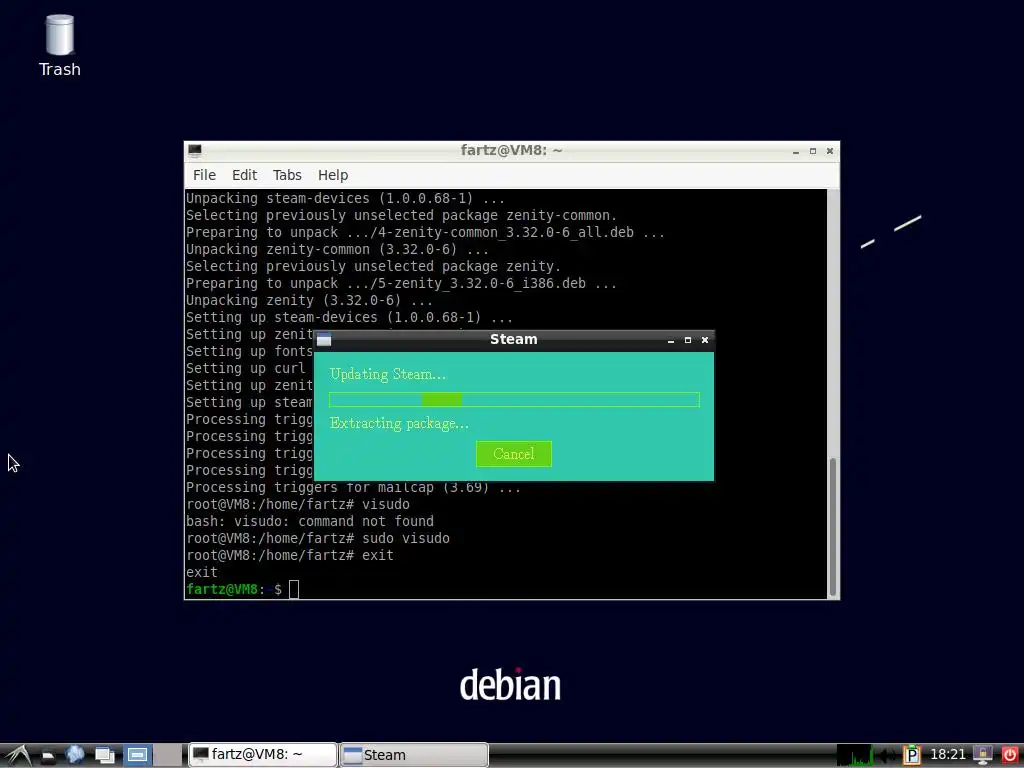Click the Steam dialog title-bar icon
Image resolution: width=1024 pixels, height=768 pixels.
(x=324, y=340)
